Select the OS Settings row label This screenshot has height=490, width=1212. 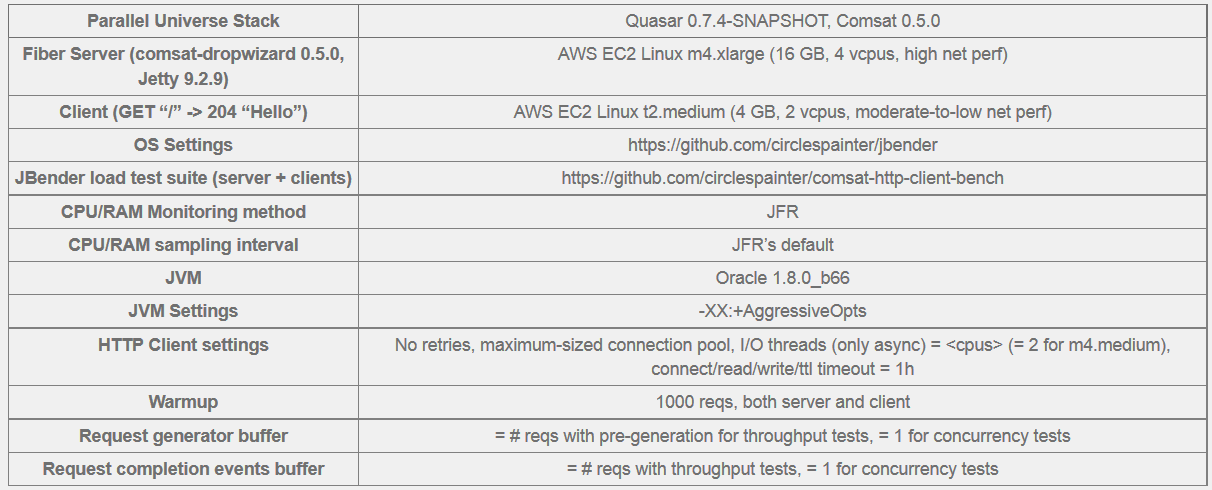[183, 145]
